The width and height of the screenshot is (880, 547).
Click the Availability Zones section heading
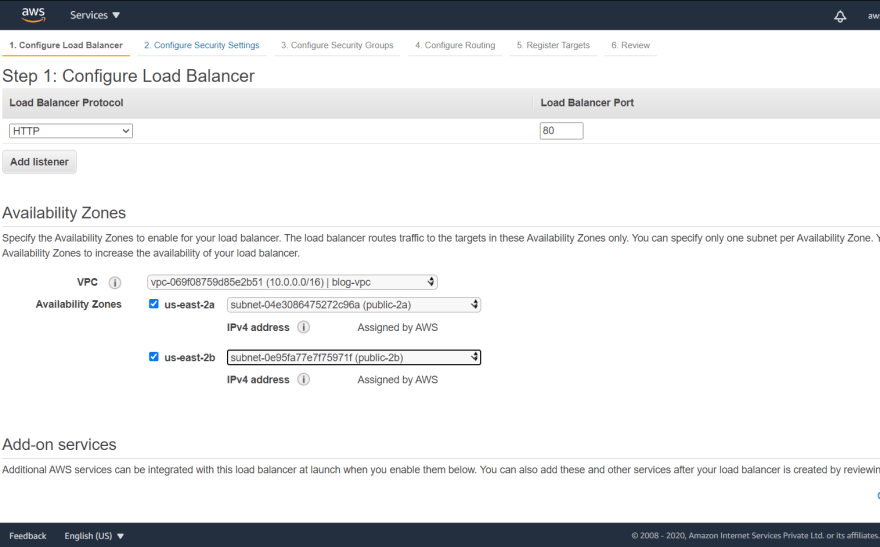click(x=64, y=213)
